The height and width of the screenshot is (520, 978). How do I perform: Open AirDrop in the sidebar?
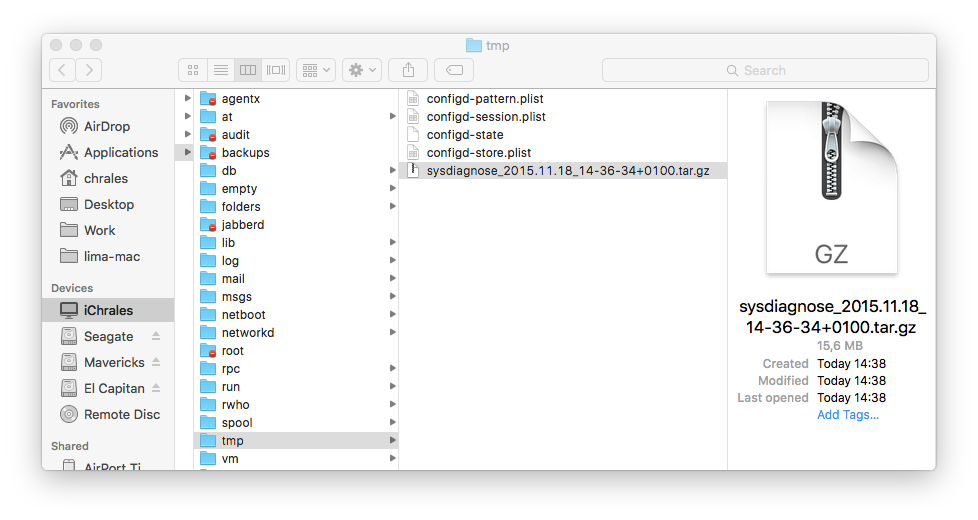107,127
